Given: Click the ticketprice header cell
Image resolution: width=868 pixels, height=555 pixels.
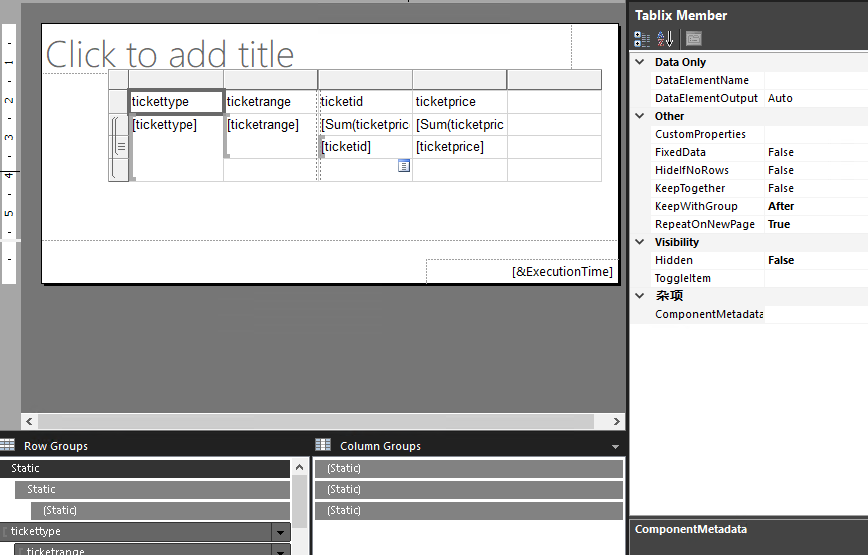Looking at the screenshot, I should (460, 102).
